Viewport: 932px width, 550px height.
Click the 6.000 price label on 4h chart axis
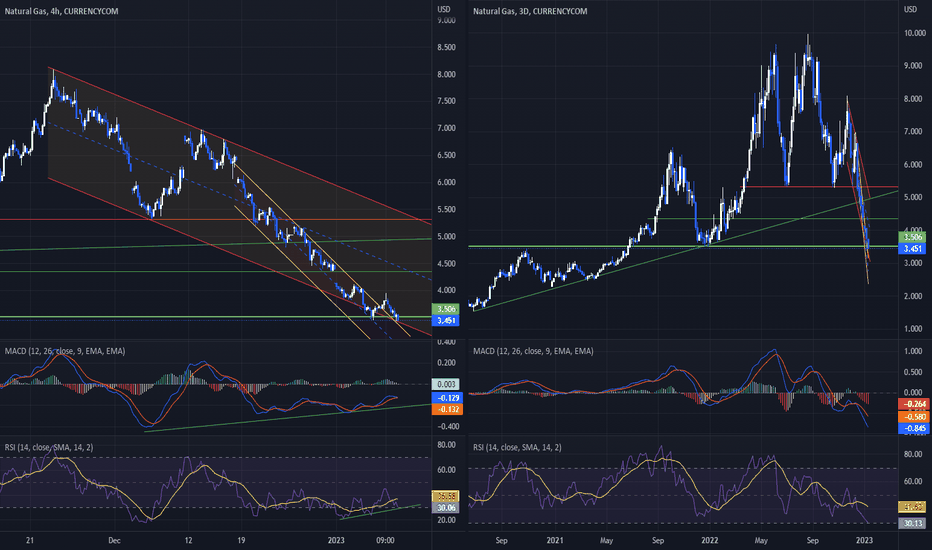click(x=446, y=183)
